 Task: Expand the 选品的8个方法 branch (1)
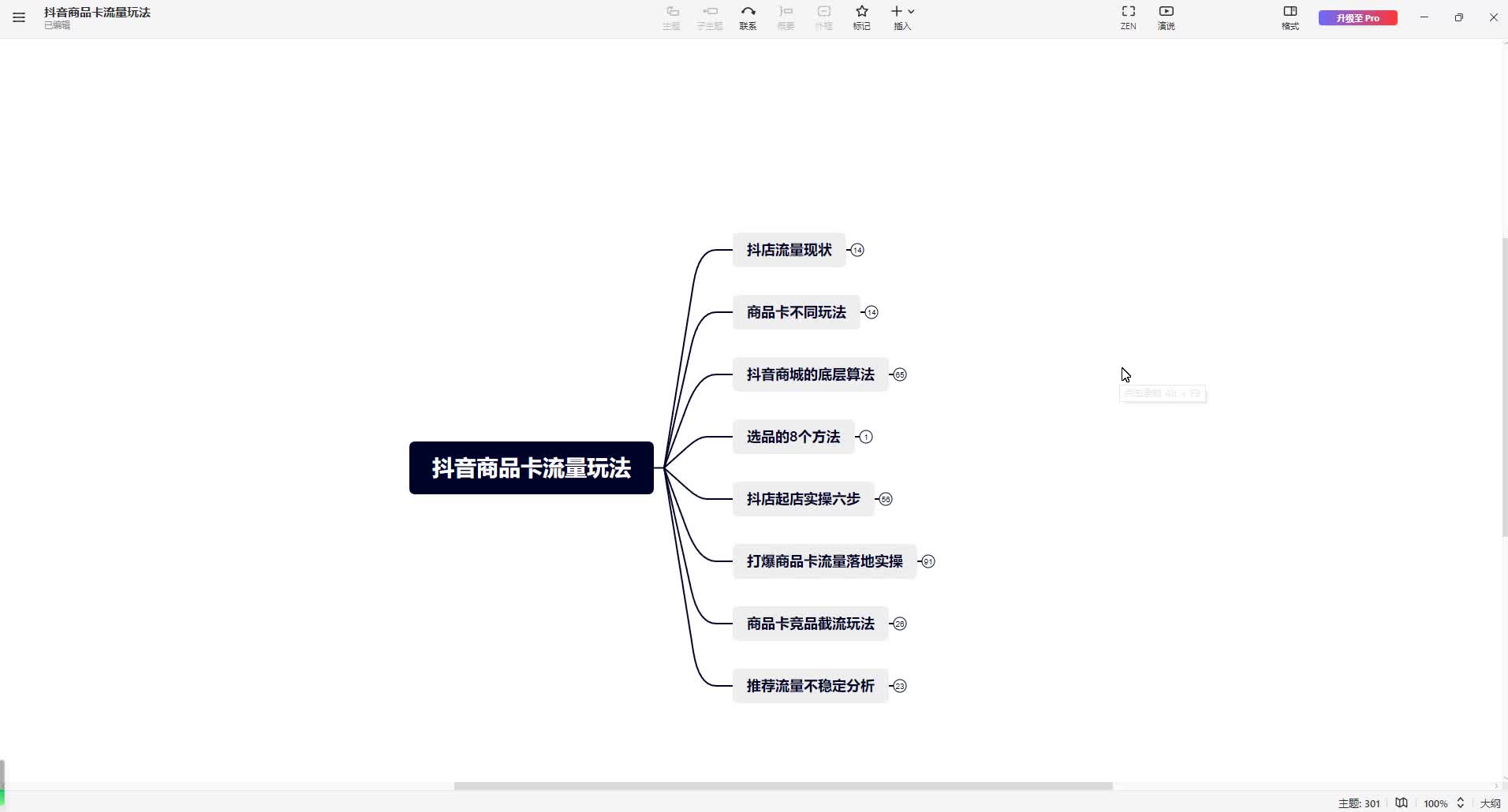(x=866, y=437)
